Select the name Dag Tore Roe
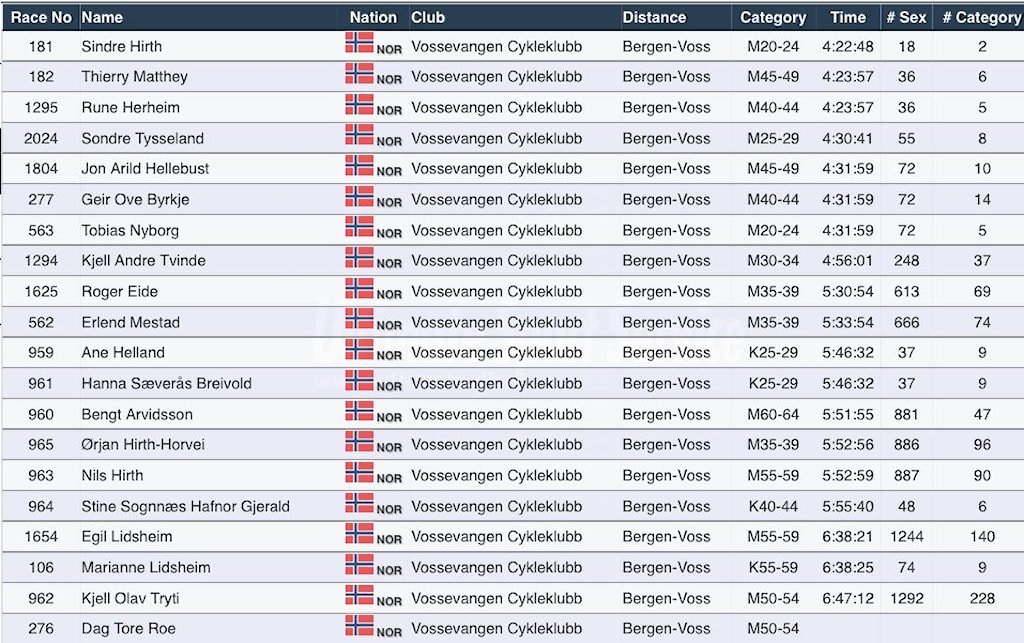Viewport: 1024px width, 643px height. point(129,629)
